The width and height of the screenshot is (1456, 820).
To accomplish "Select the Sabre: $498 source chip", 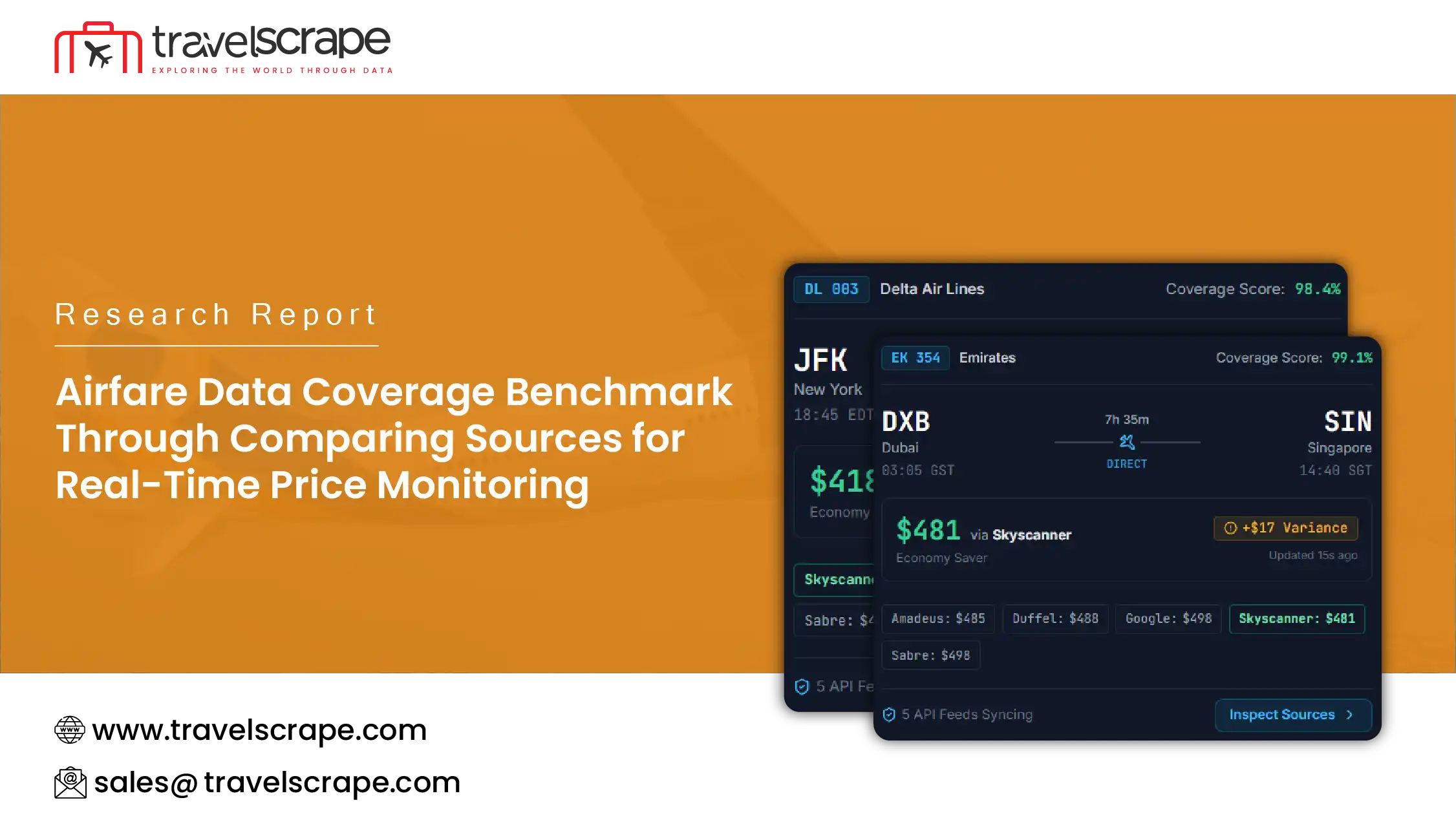I will click(931, 655).
